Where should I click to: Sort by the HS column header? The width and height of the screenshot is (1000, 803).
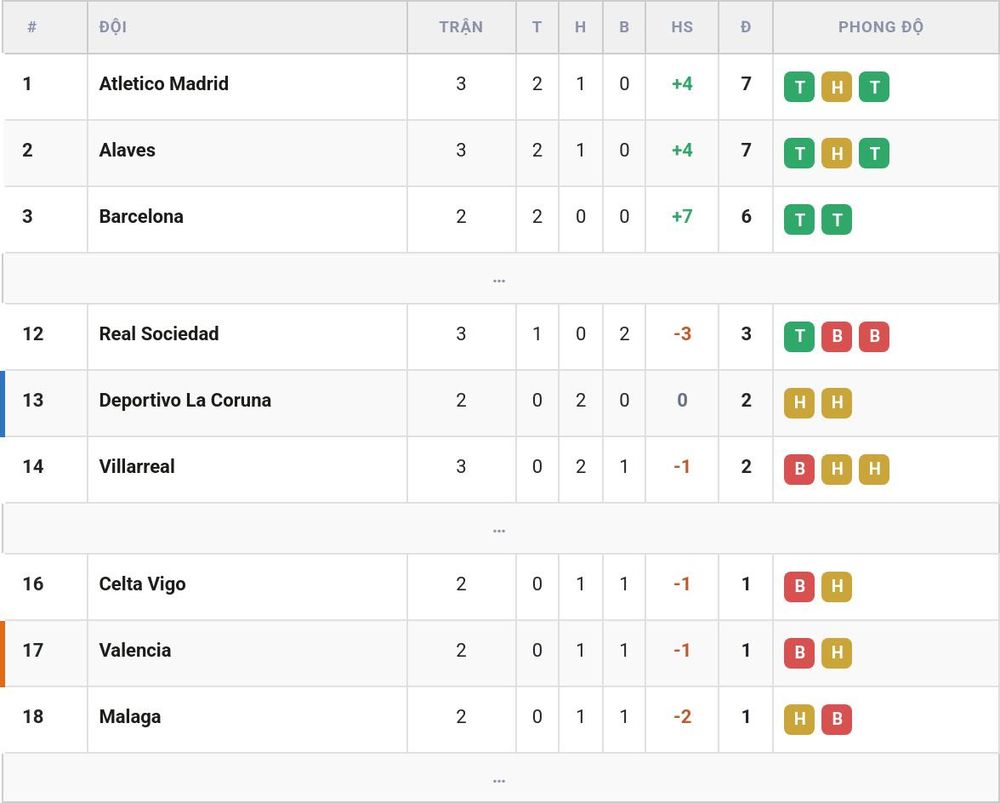pos(682,27)
